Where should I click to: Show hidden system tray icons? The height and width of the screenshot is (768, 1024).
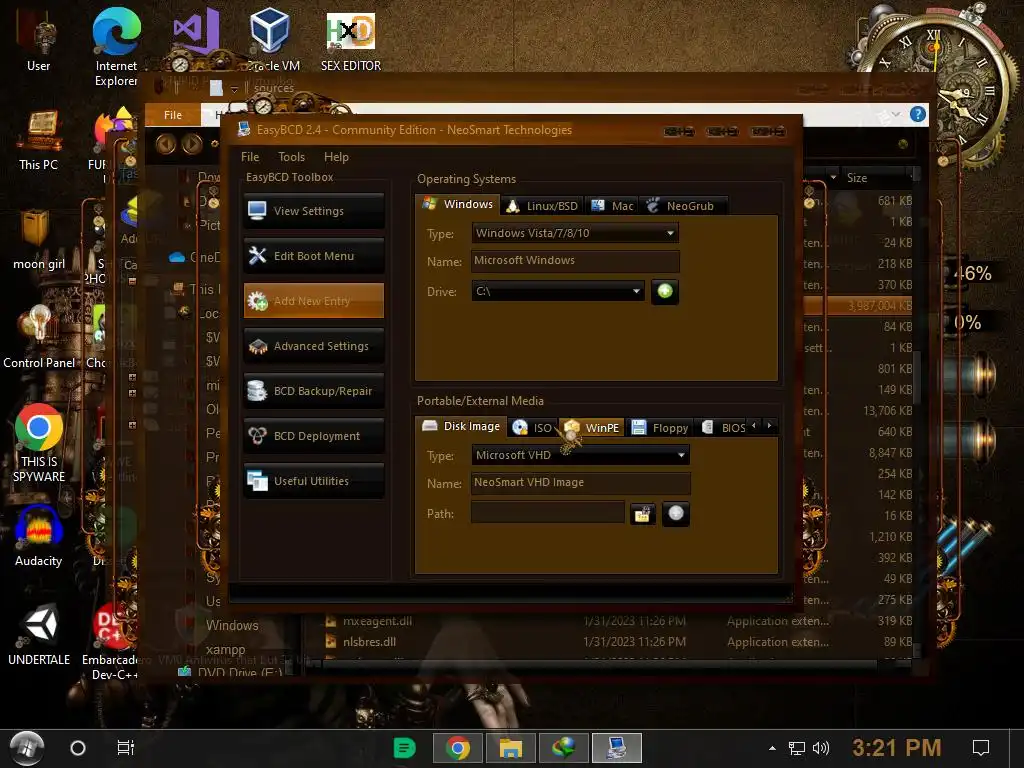tap(773, 748)
